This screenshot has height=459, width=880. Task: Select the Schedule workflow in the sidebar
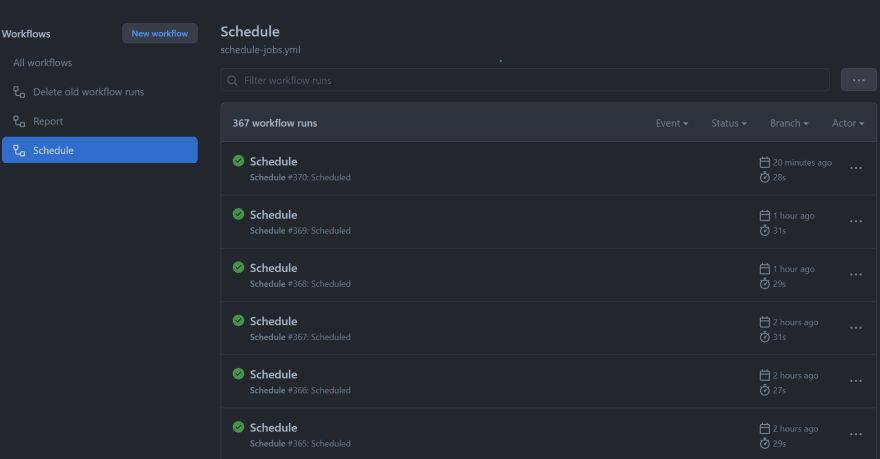point(99,150)
